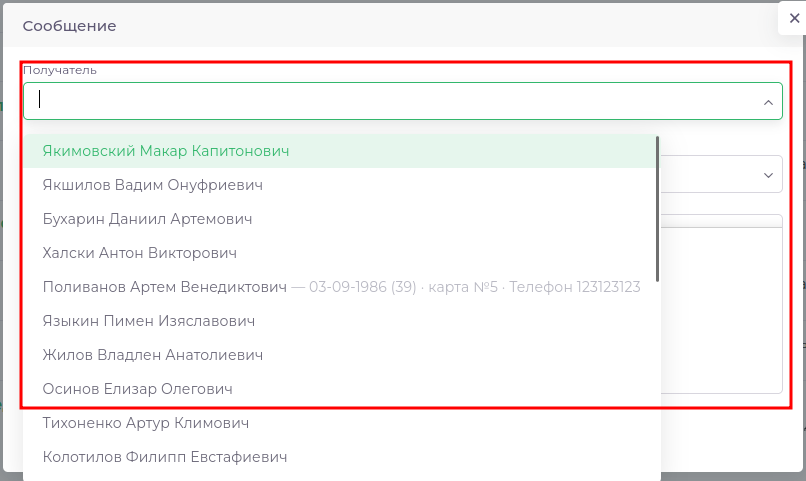Viewport: 806px width, 481px height.
Task: Choose Поливанов Артем Венедиктович
Action: (x=165, y=287)
